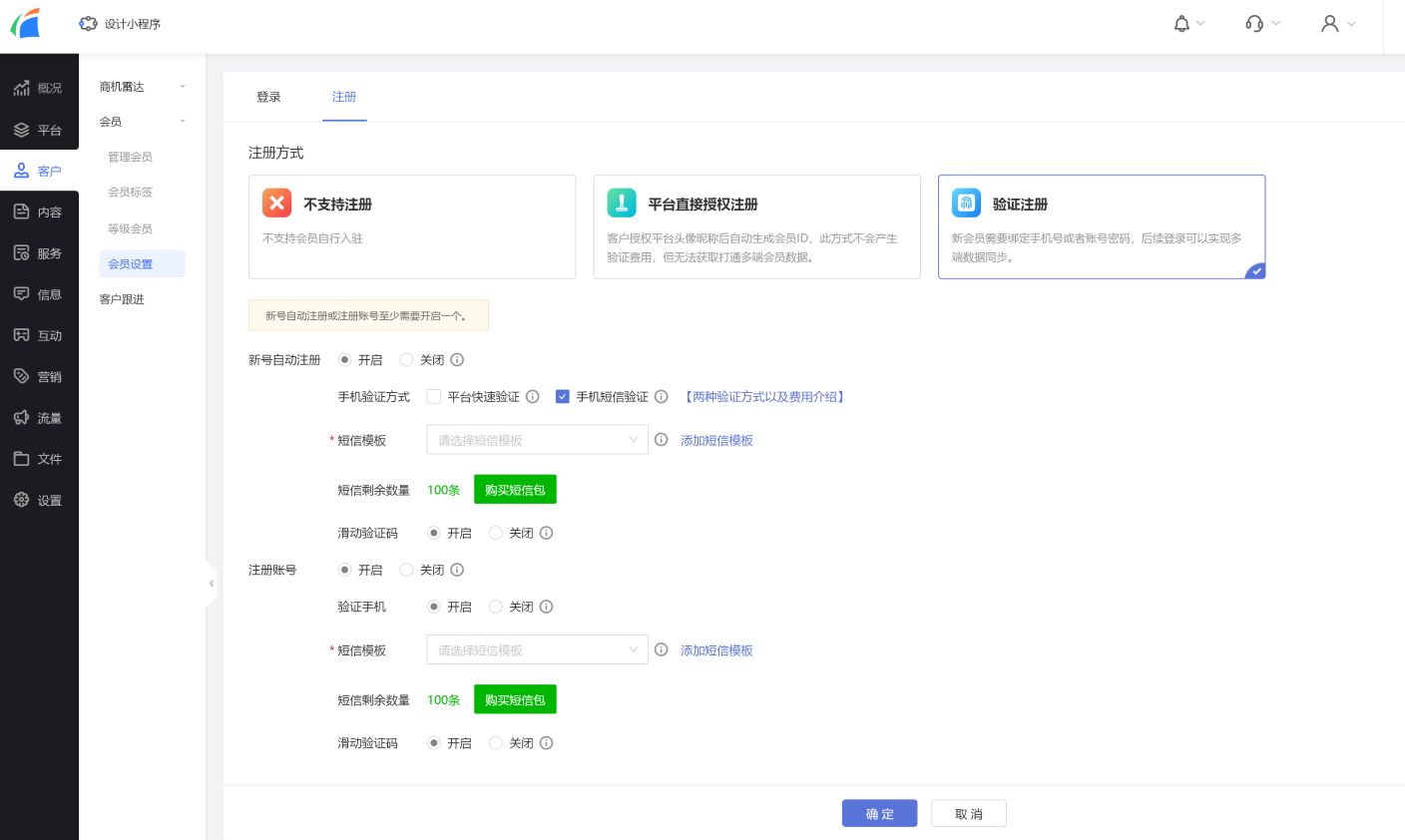Click the second 添加短信模板 link under 注册账号
The width and height of the screenshot is (1405, 840).
click(x=716, y=649)
